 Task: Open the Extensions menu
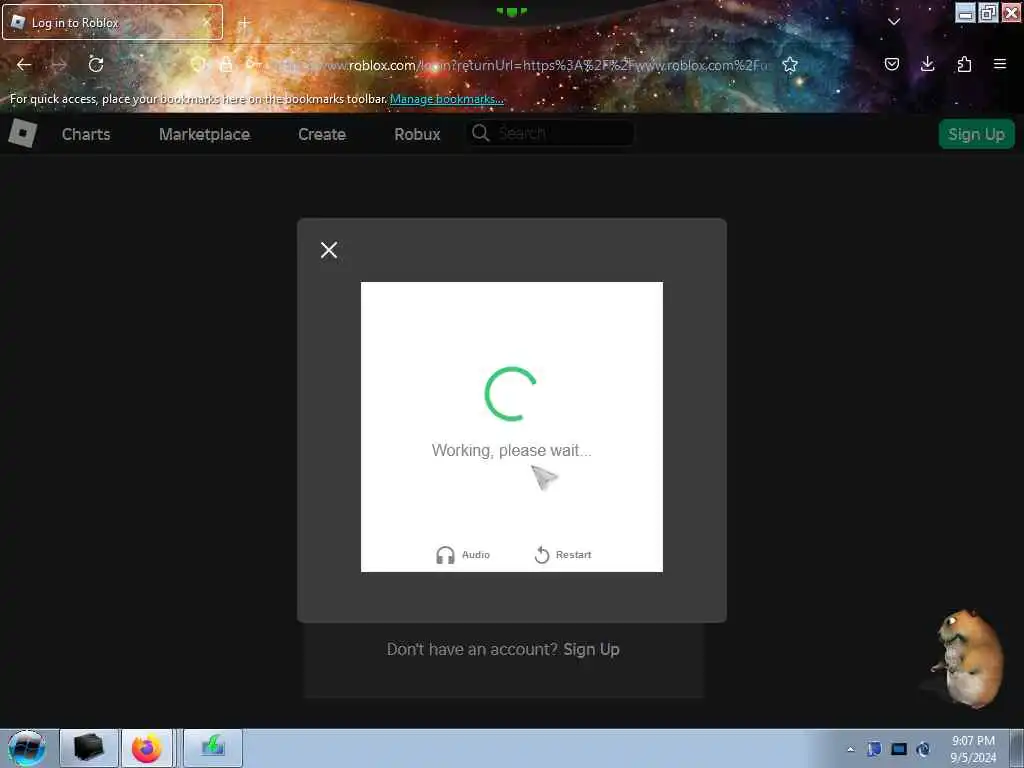[964, 64]
